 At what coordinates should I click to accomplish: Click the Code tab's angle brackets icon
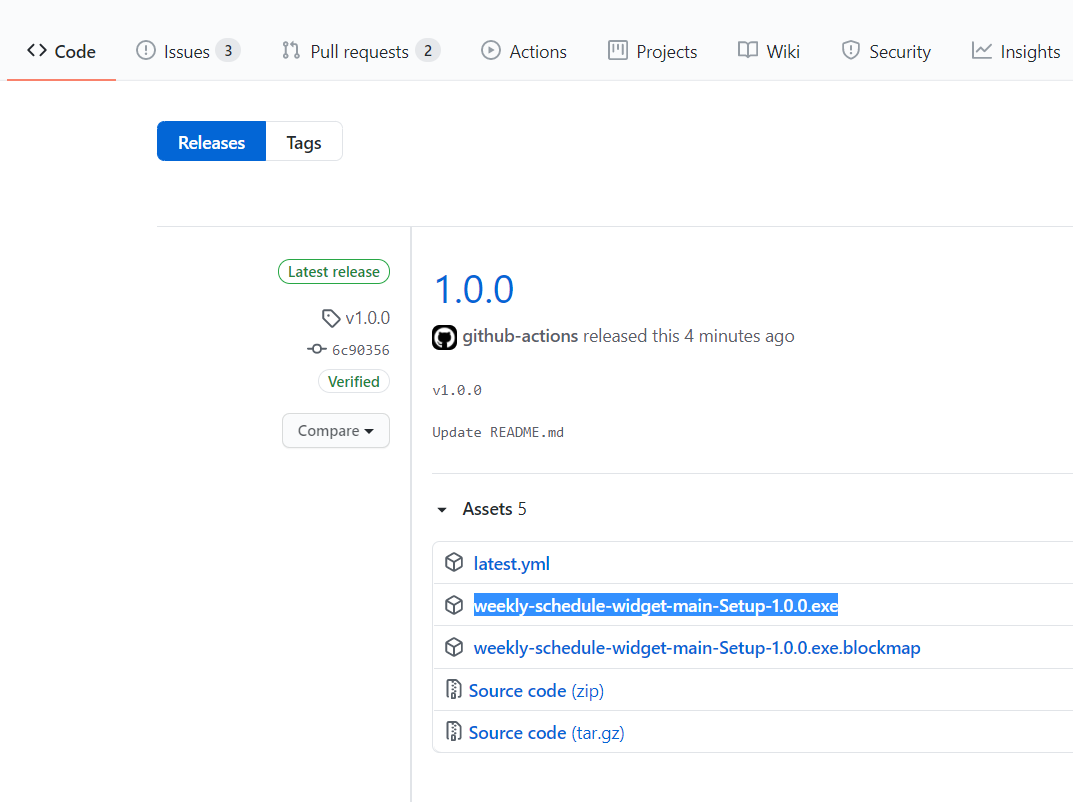pyautogui.click(x=35, y=50)
